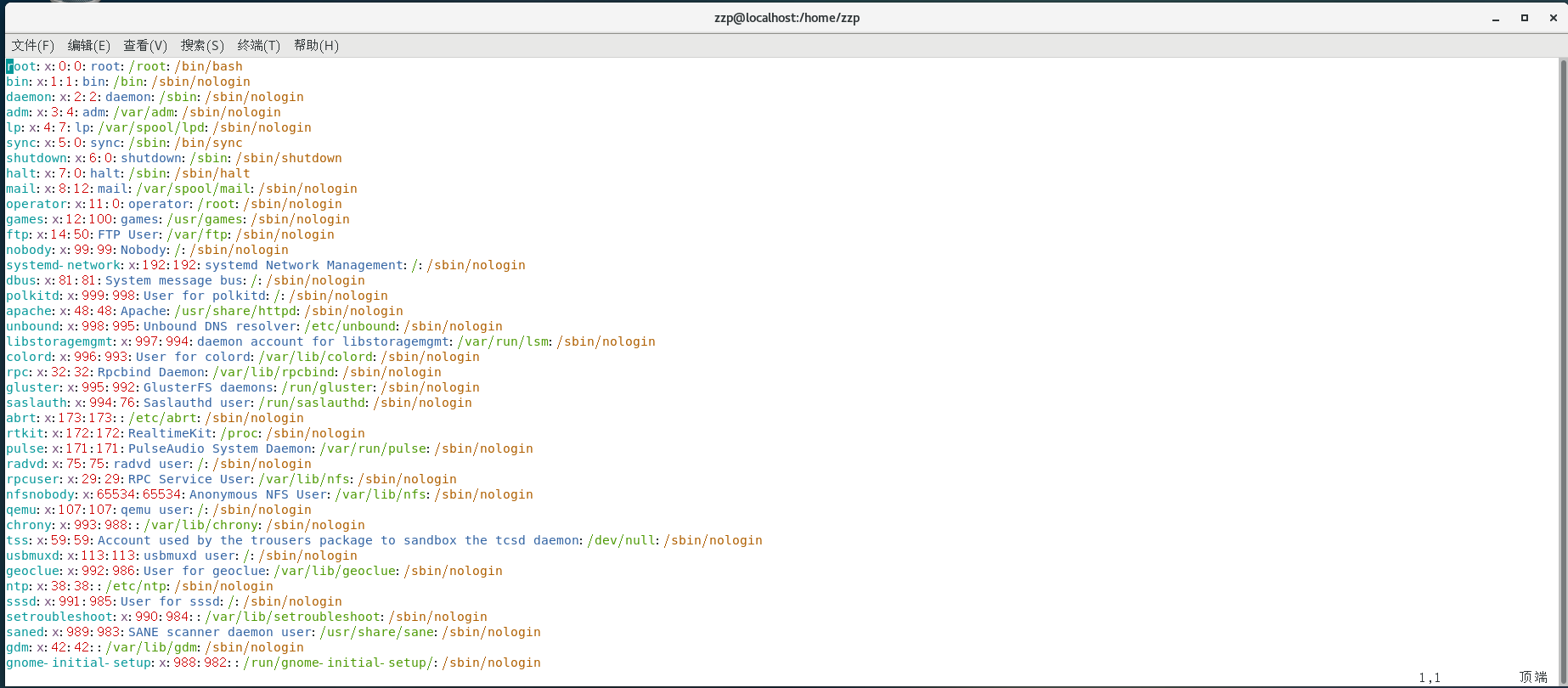Click '/var/spool/lpd' on lp line
1568x688 pixels.
point(152,127)
